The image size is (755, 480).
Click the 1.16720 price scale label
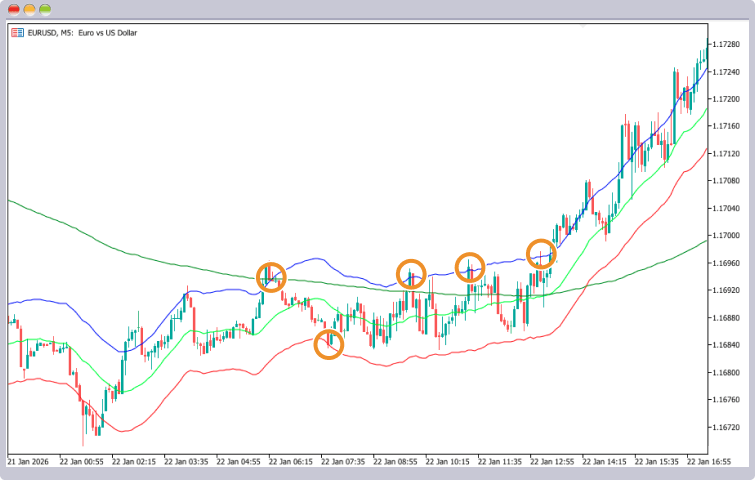click(x=726, y=427)
